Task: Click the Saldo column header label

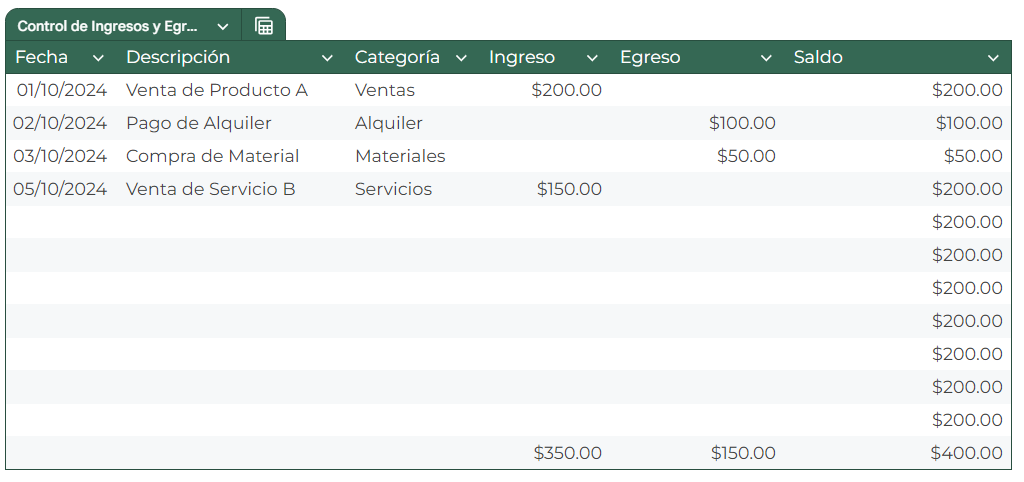Action: pos(818,57)
